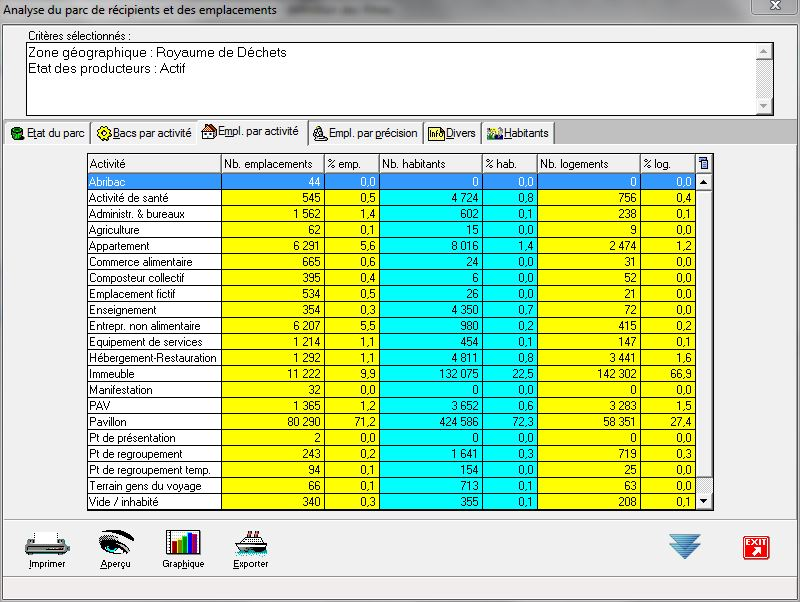Switch to the Habitants tab

[517, 133]
